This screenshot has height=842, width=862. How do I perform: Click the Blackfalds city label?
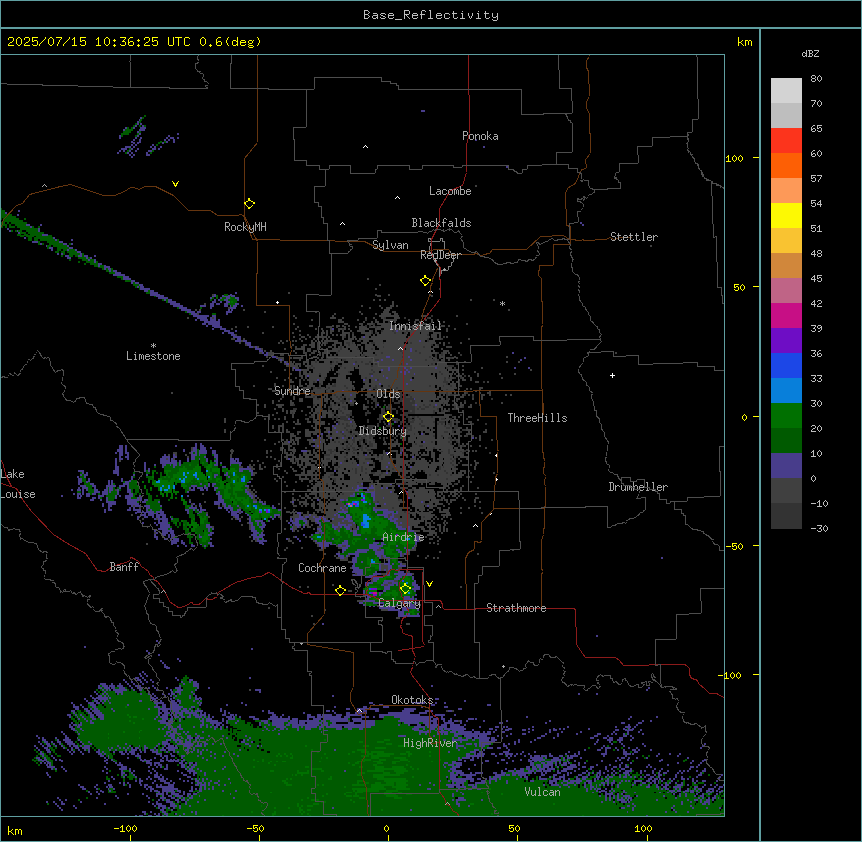point(441,223)
